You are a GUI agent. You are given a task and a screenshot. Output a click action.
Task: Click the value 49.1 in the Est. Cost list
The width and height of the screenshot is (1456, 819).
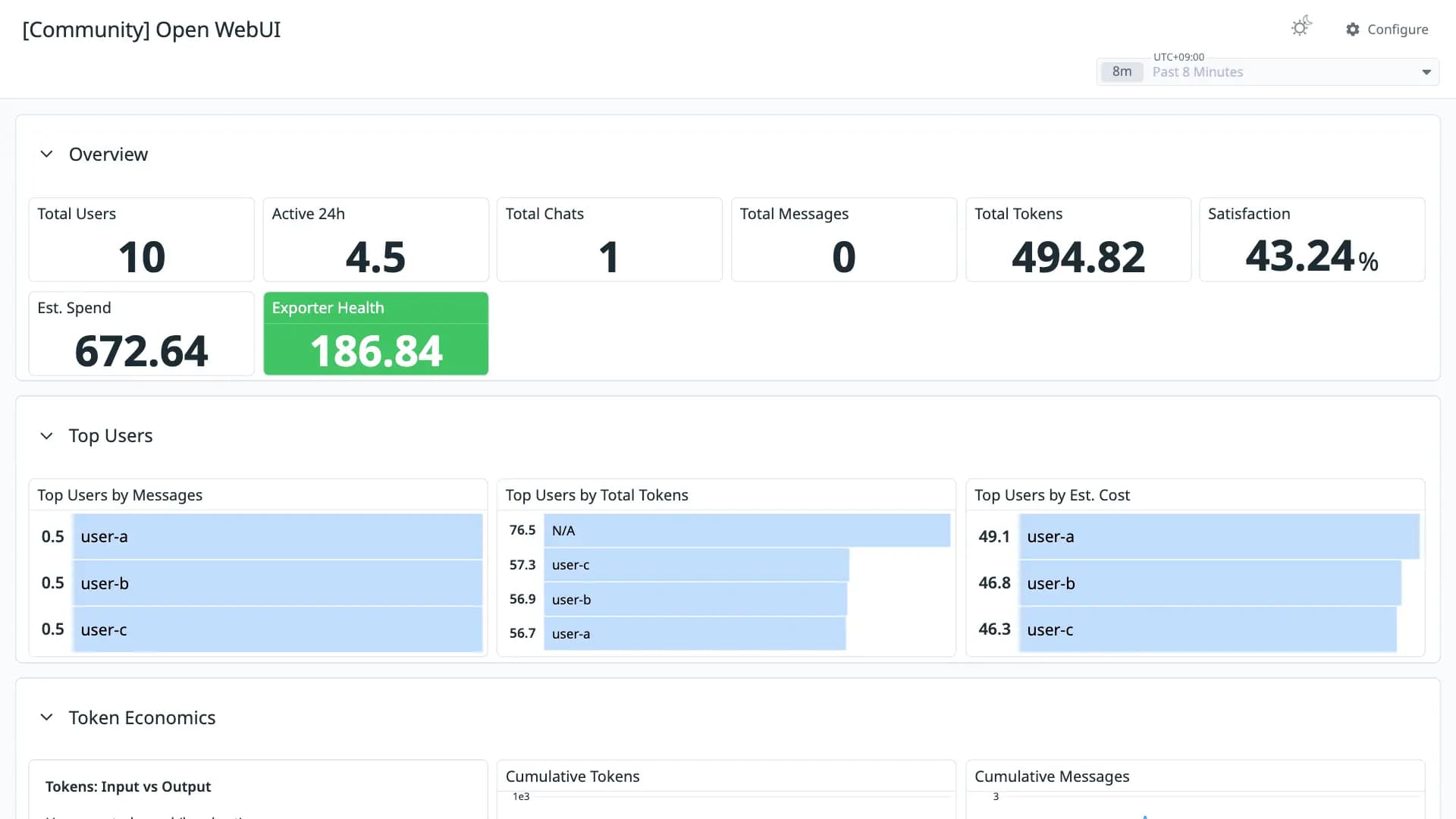[994, 536]
